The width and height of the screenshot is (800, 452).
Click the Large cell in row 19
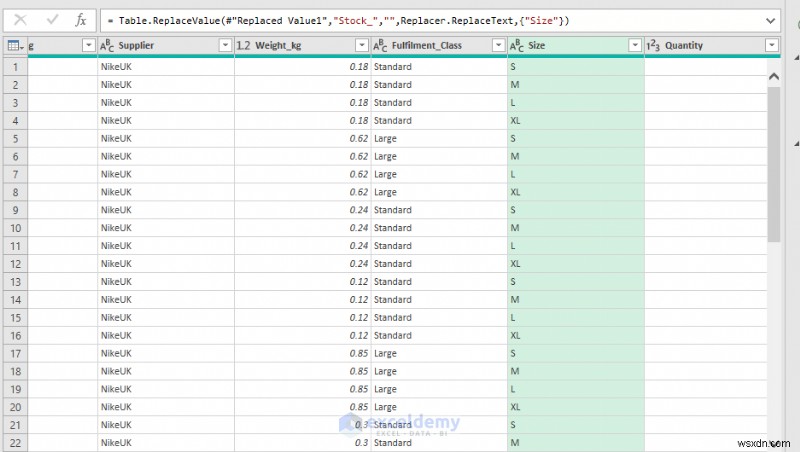439,389
